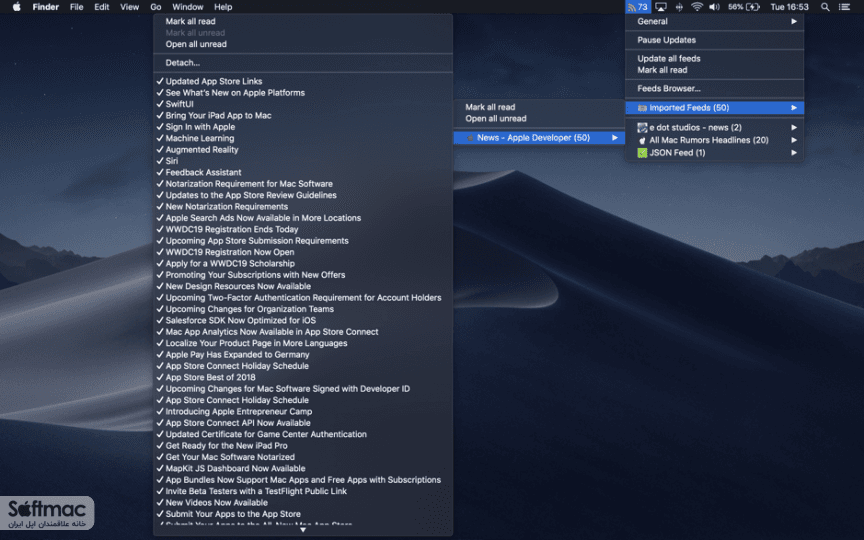Toggle read checkmark for Machine Learning
Screen dimensions: 864x540
pos(160,138)
